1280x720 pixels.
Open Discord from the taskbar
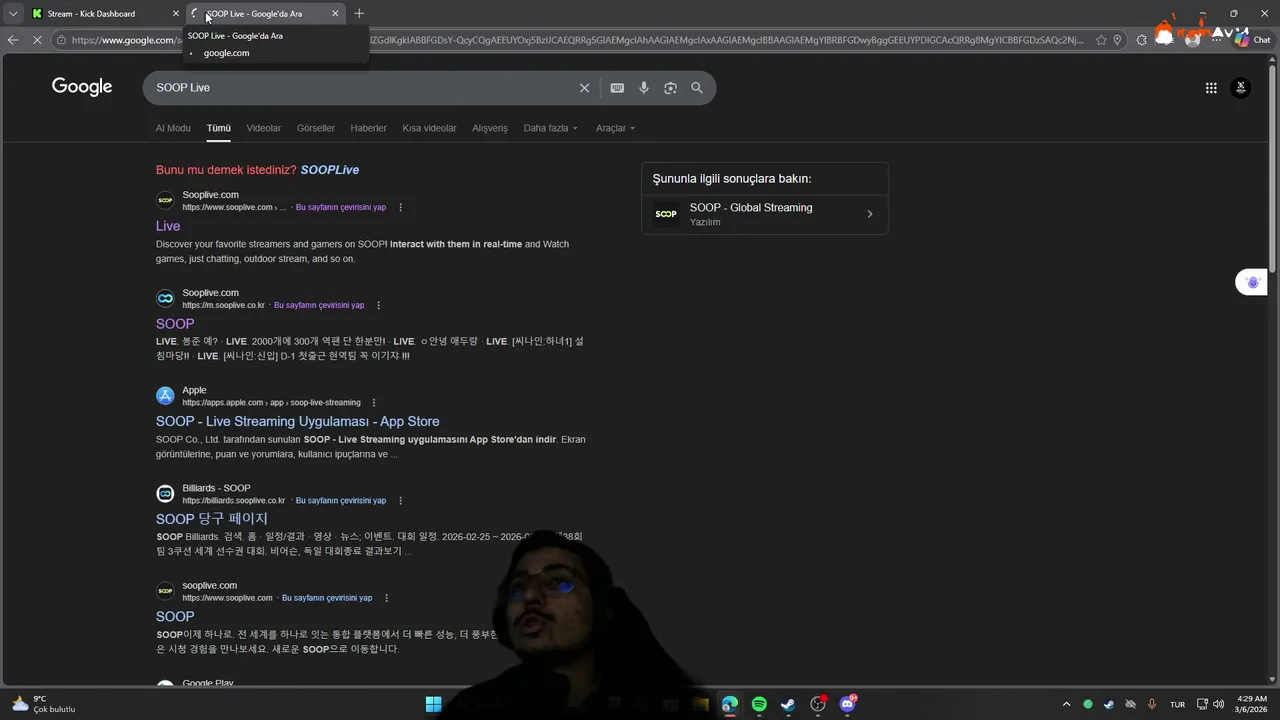coord(848,704)
